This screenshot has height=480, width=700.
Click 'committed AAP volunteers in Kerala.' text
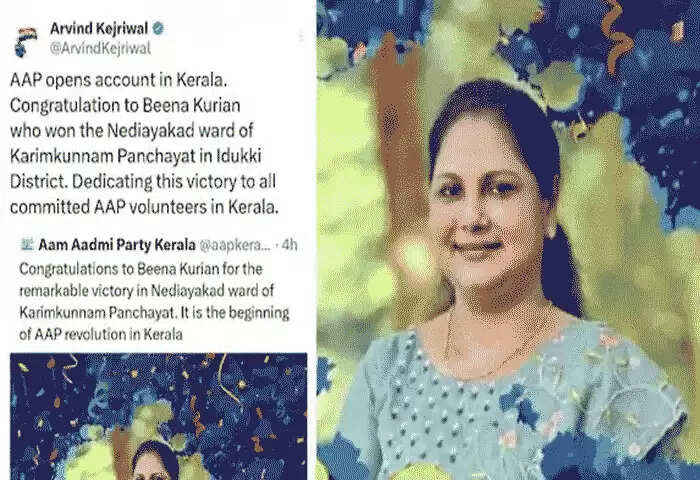pos(144,207)
